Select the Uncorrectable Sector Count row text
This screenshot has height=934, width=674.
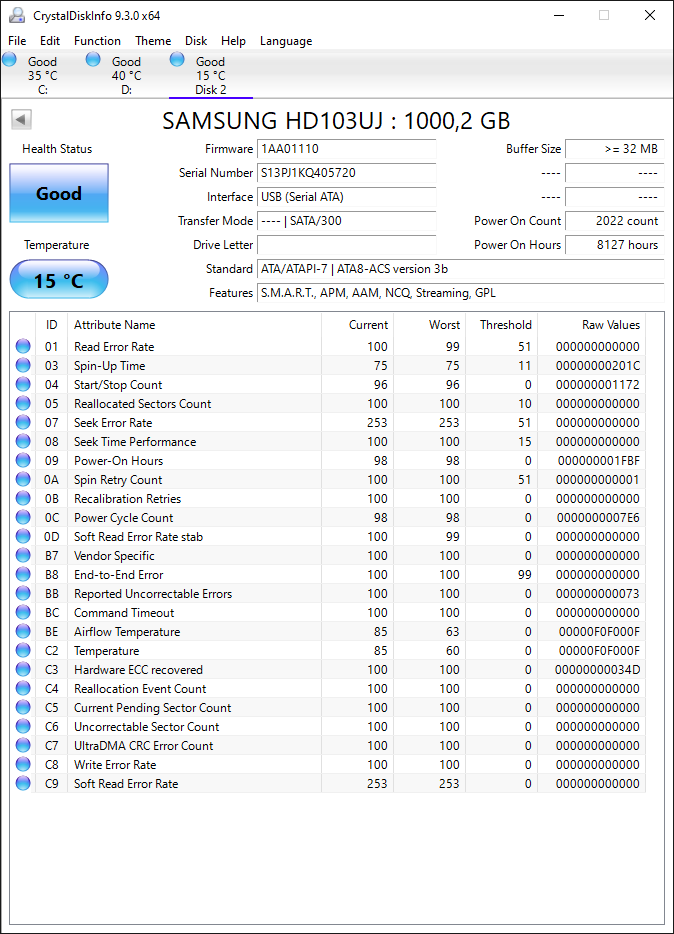click(146, 727)
